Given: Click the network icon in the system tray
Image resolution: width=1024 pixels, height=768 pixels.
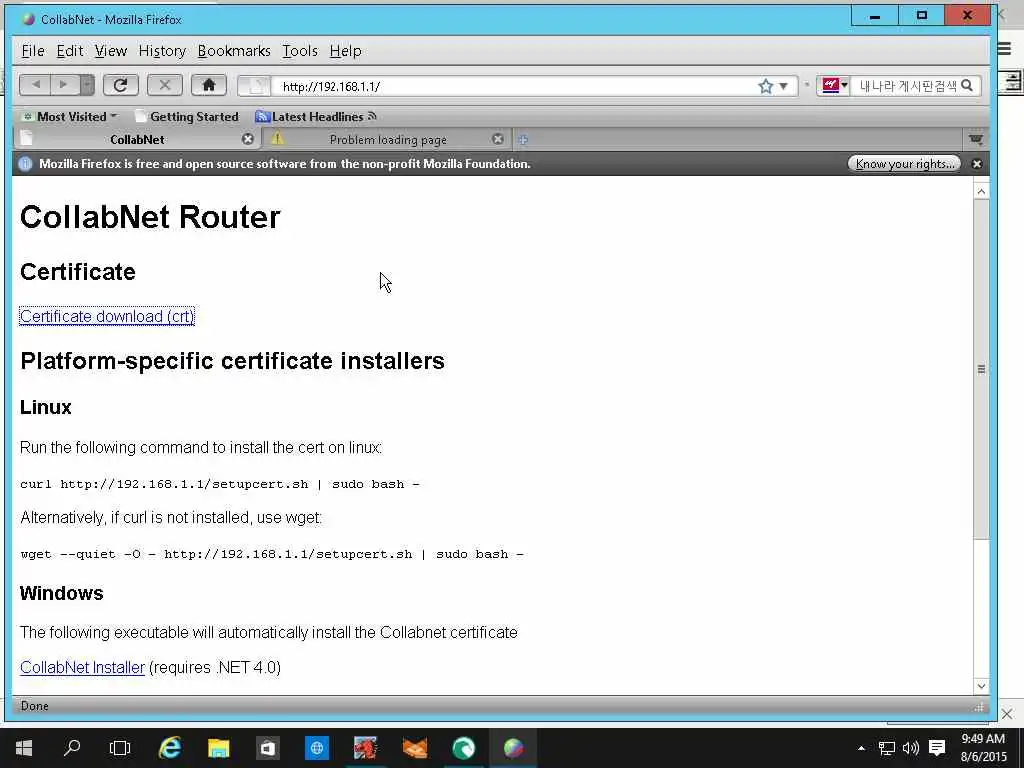Looking at the screenshot, I should [x=886, y=748].
